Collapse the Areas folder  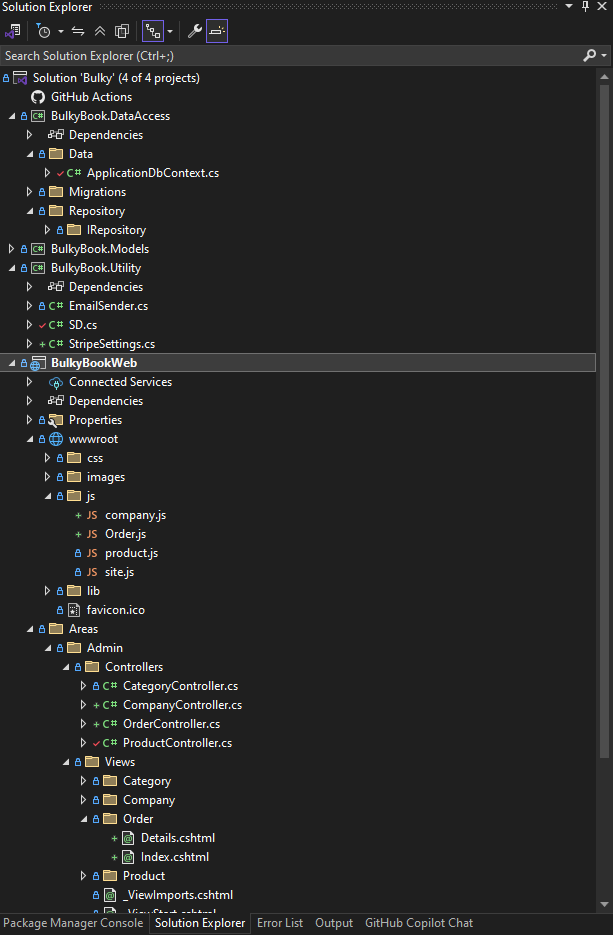coord(29,629)
